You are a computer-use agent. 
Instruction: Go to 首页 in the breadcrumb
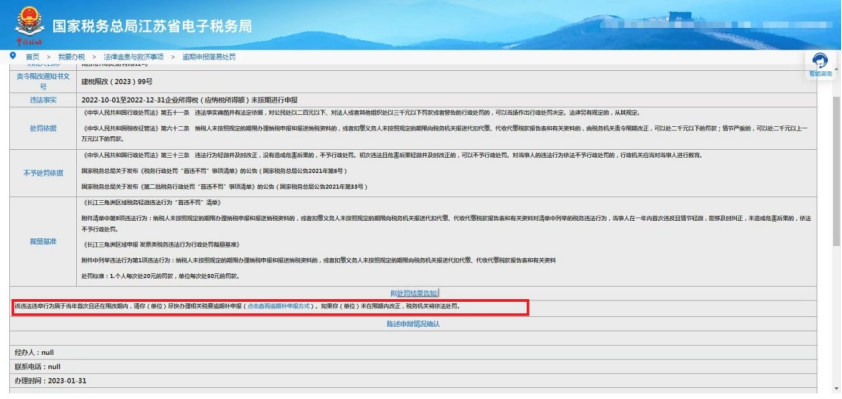[x=32, y=56]
